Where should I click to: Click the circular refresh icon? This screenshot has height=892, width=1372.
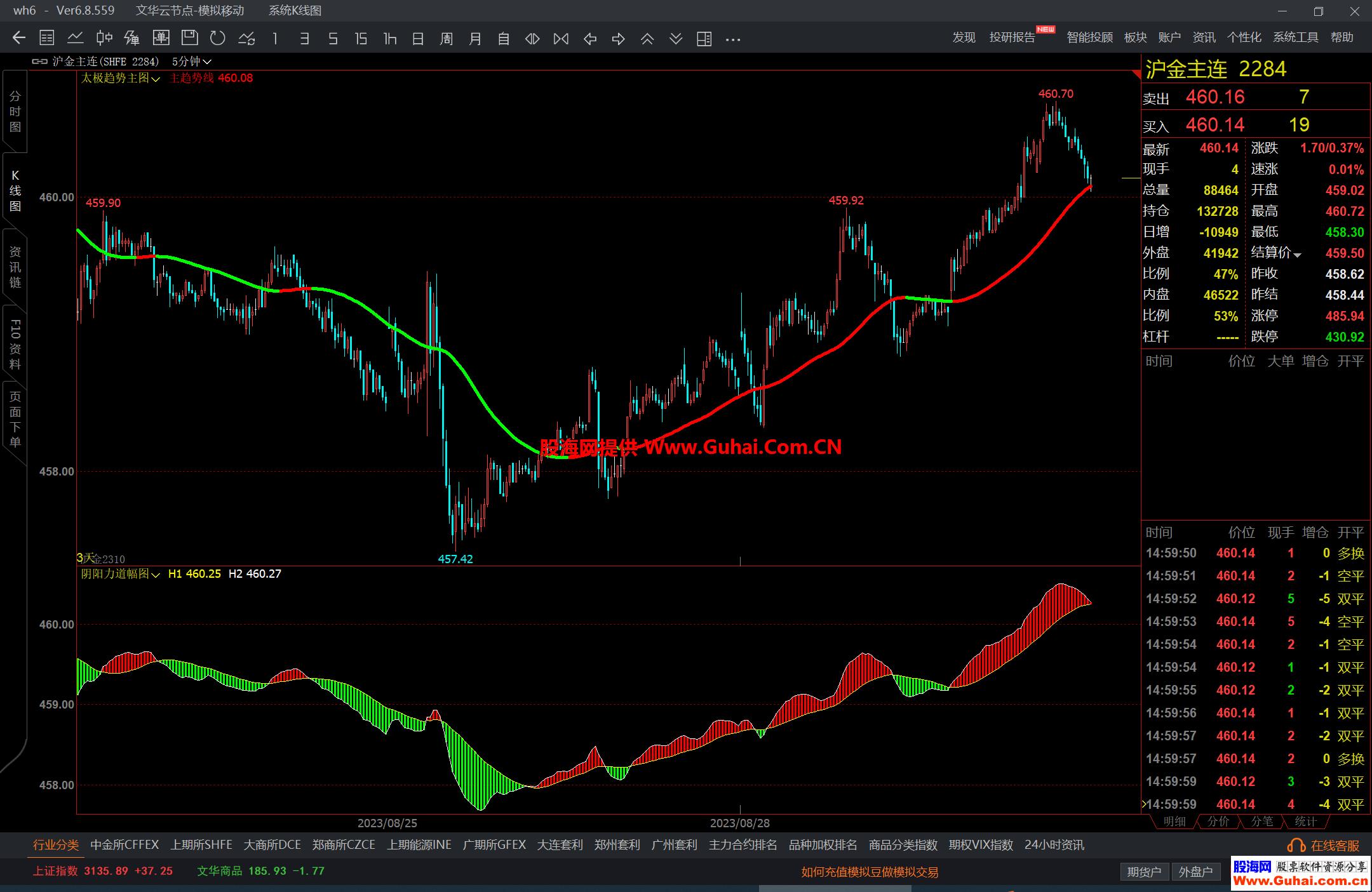218,39
